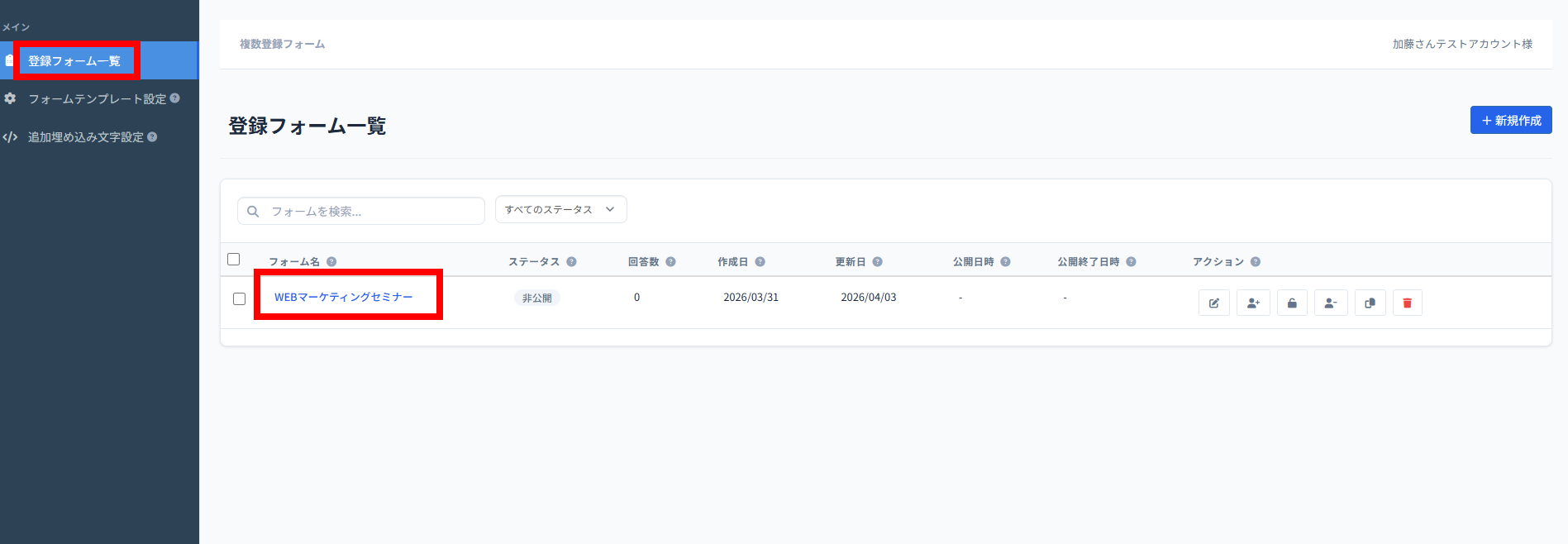Click the 加藤さんテストアカウント様 account name
This screenshot has width=1568, height=544.
click(1461, 44)
